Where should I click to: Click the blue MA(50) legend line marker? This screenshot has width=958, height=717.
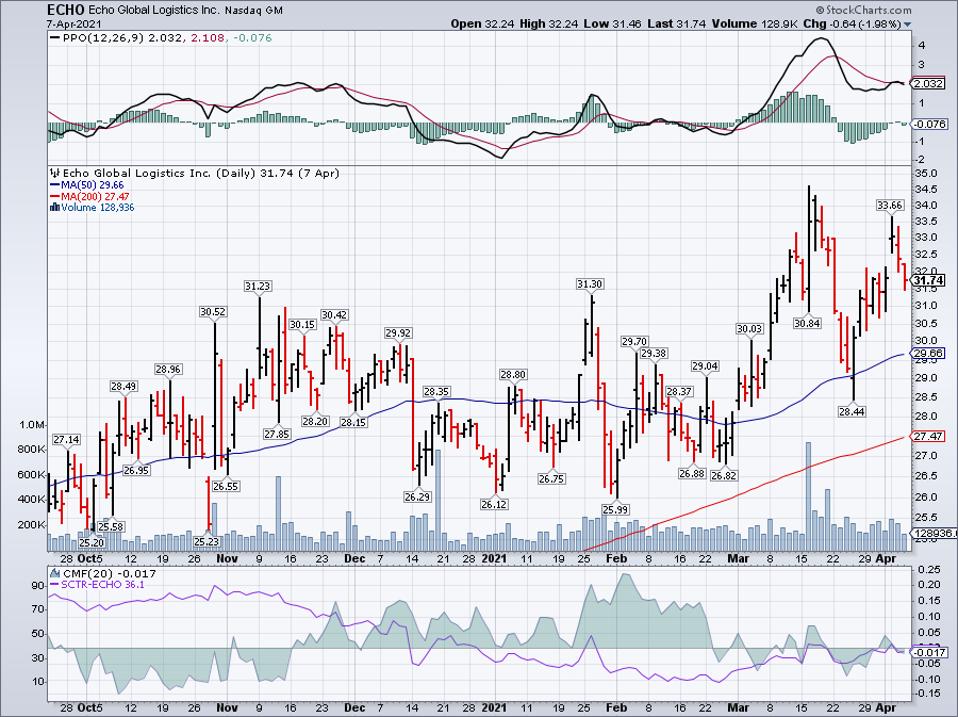pos(54,185)
